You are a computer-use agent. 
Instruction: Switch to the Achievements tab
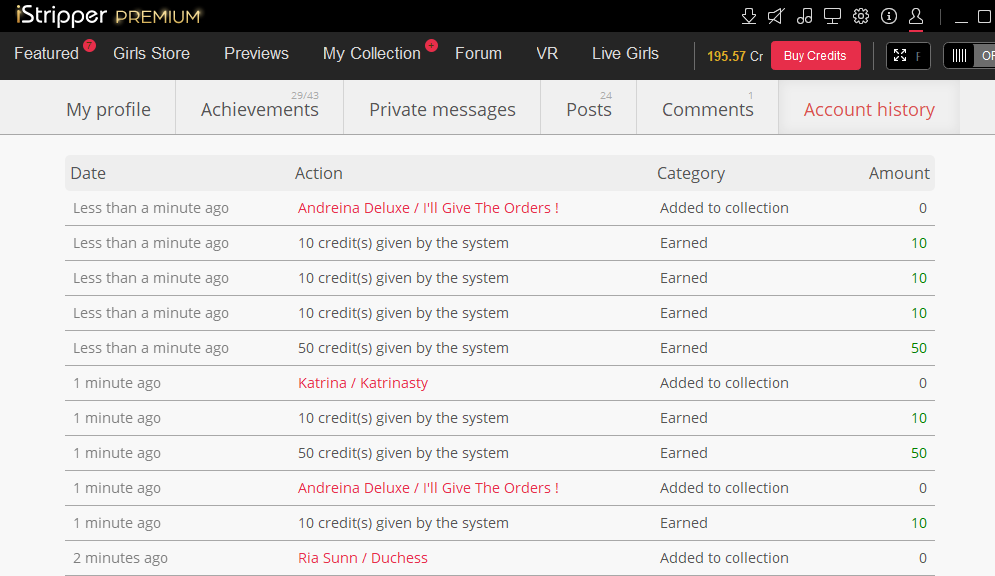coord(259,110)
